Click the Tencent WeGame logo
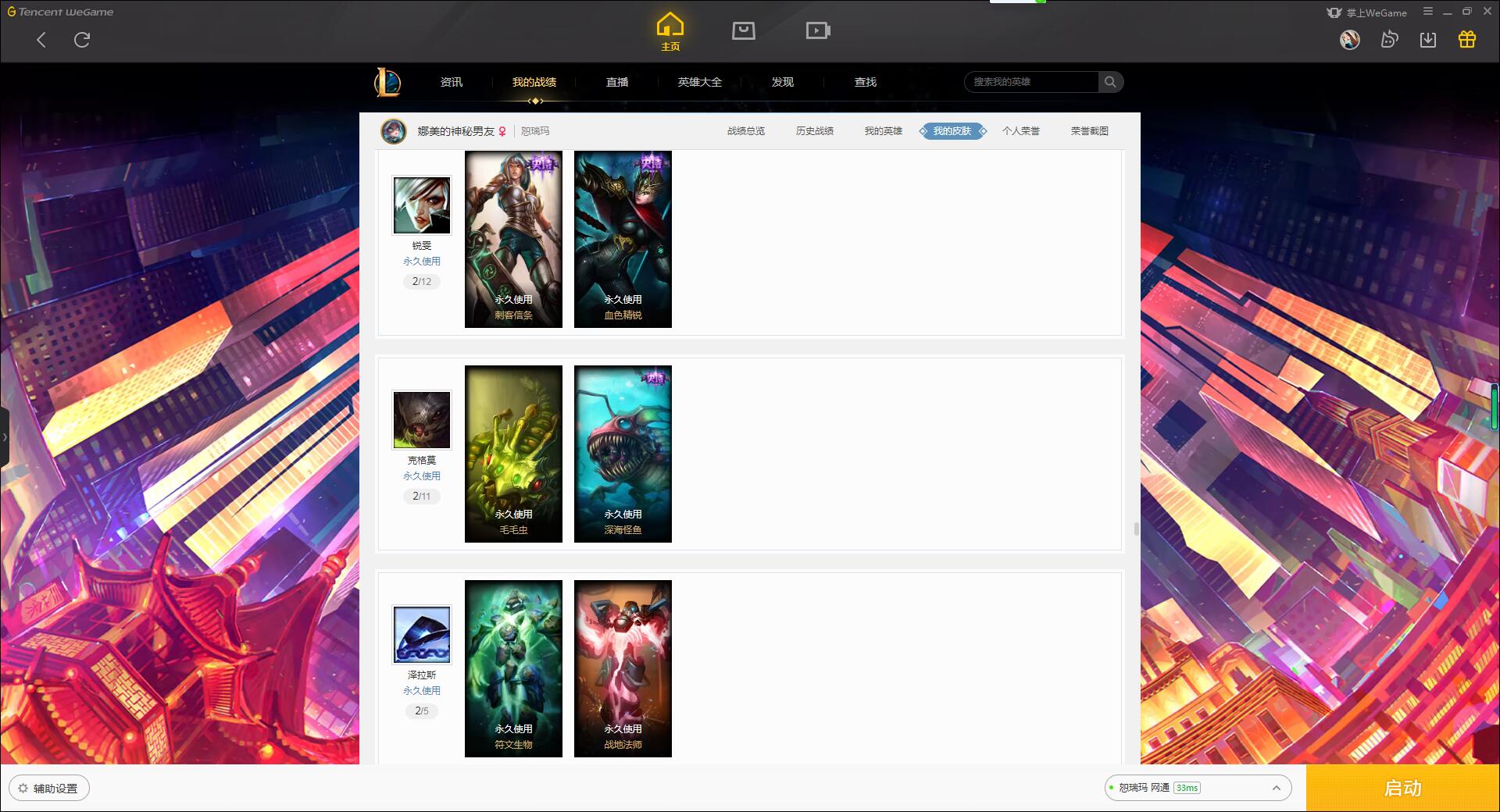The image size is (1500, 812). click(x=60, y=12)
